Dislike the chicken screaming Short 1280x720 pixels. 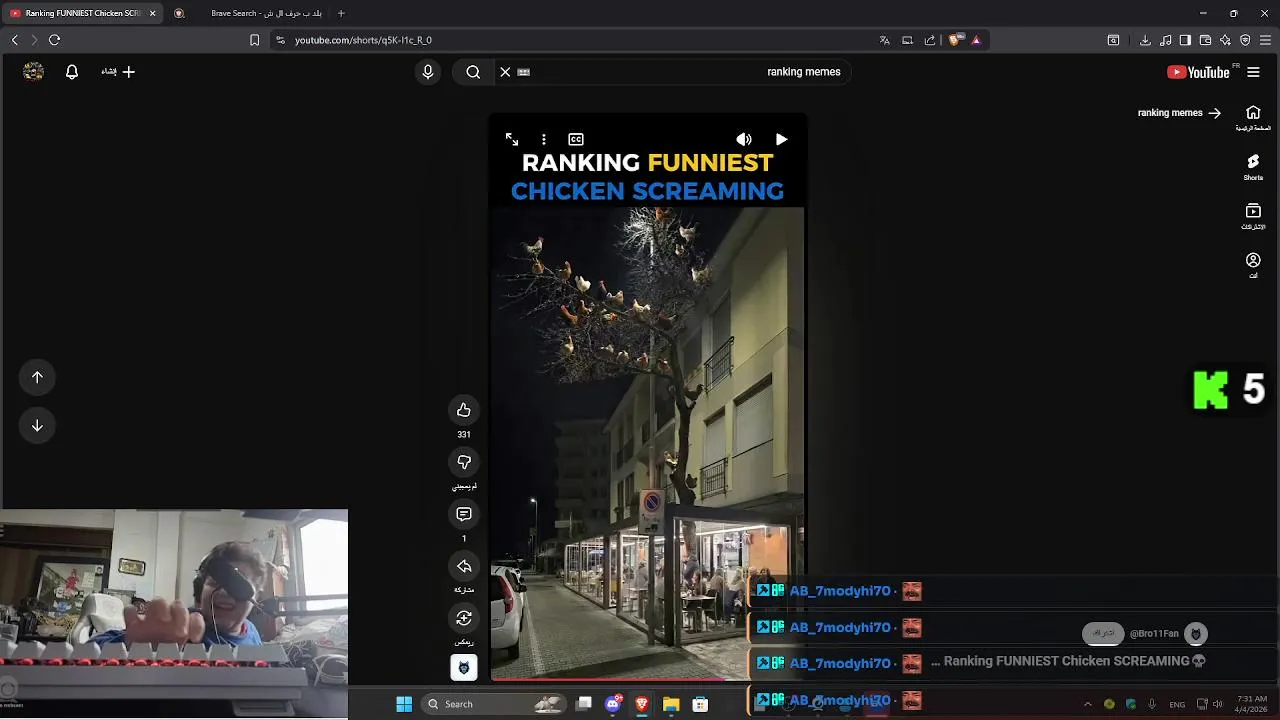click(464, 462)
